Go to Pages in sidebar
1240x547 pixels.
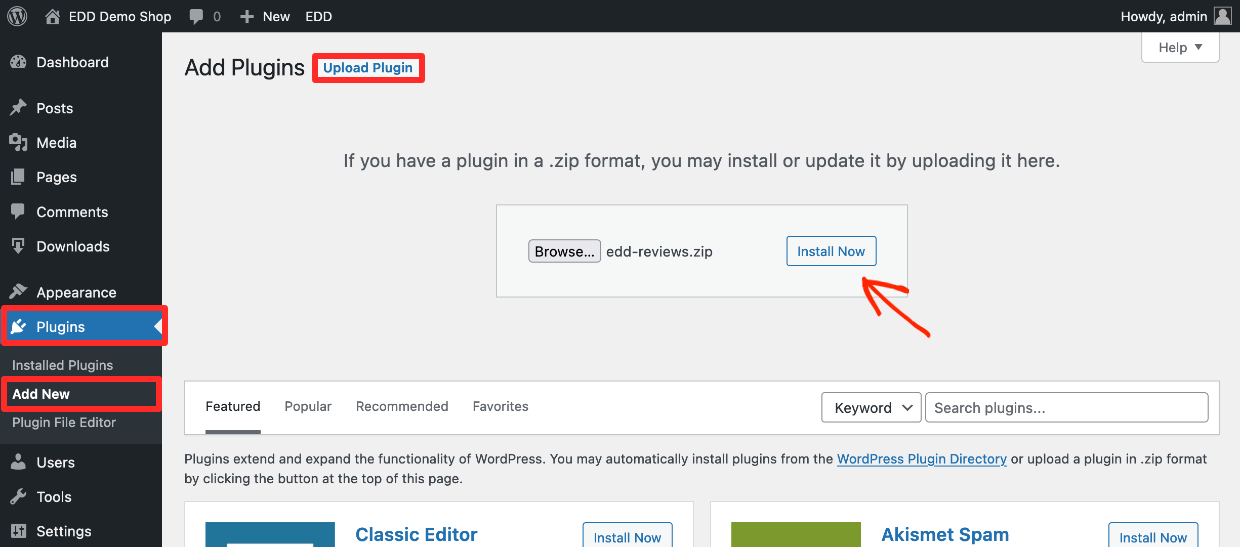point(57,177)
